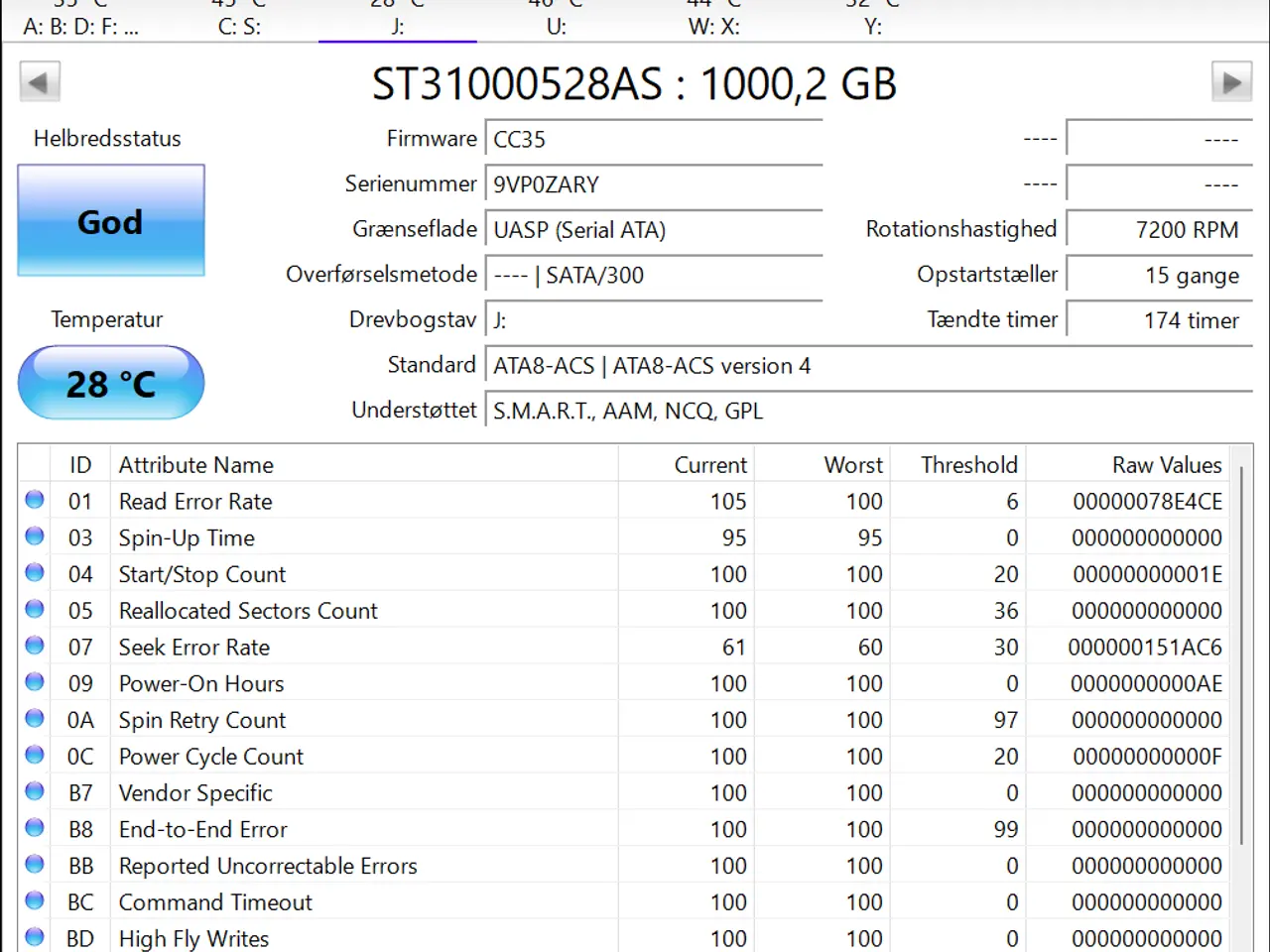Click the status circle for Spin Retry Count
This screenshot has height=952, width=1270.
[35, 718]
